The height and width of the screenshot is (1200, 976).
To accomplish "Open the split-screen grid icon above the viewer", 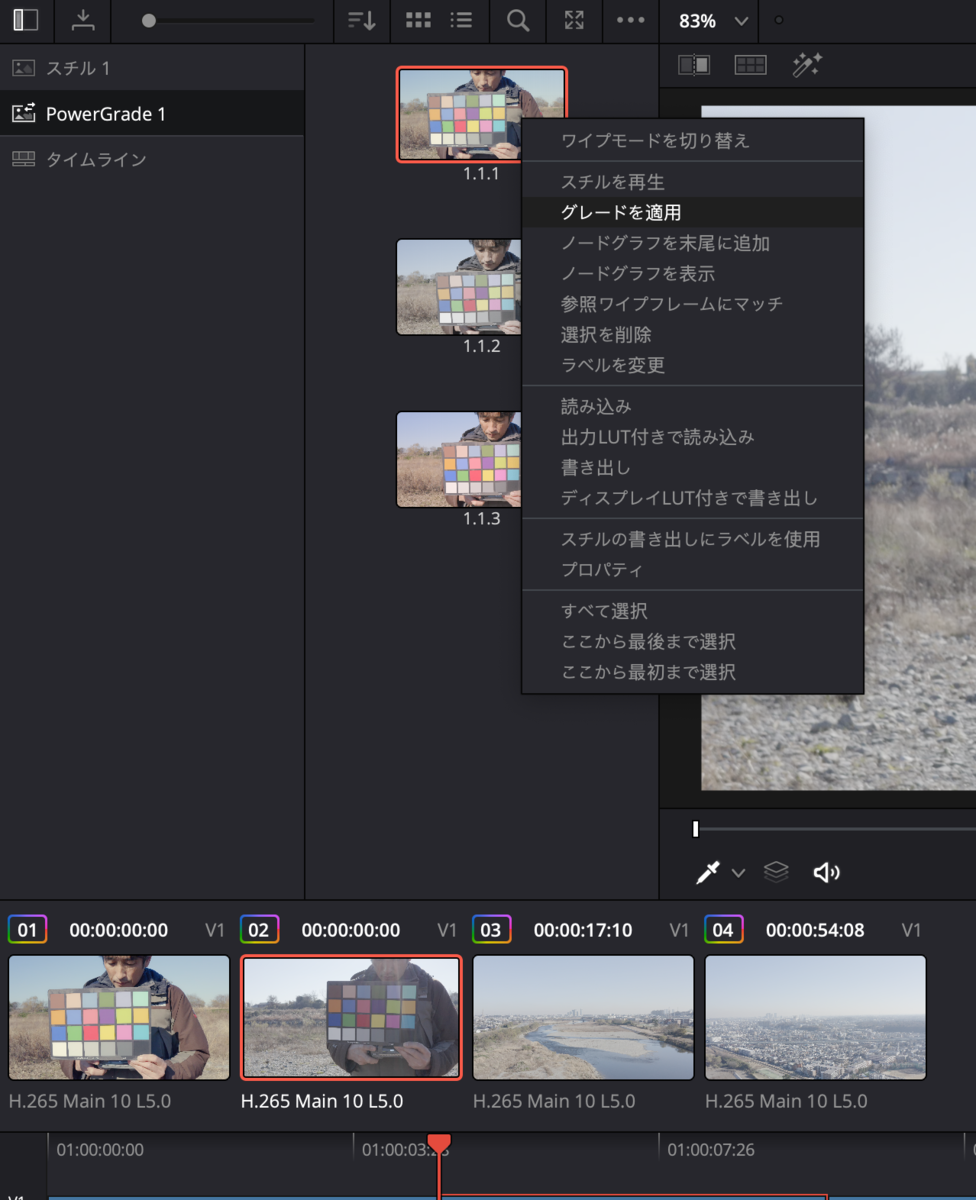I will coord(750,64).
